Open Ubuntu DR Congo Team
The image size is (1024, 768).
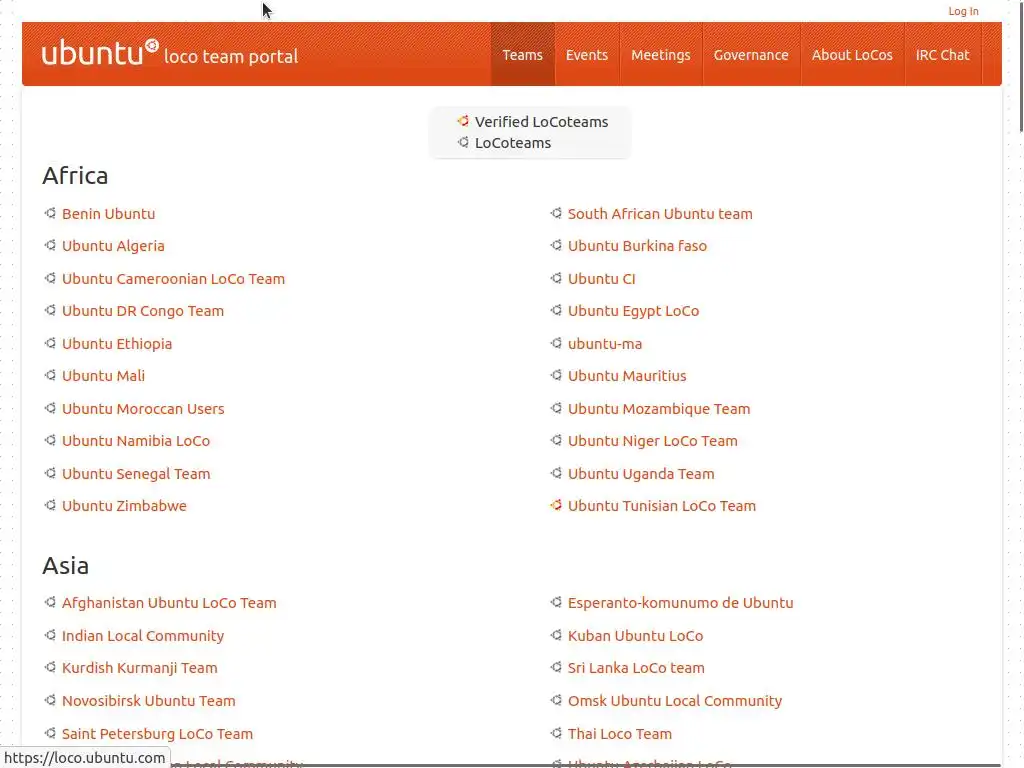[142, 311]
